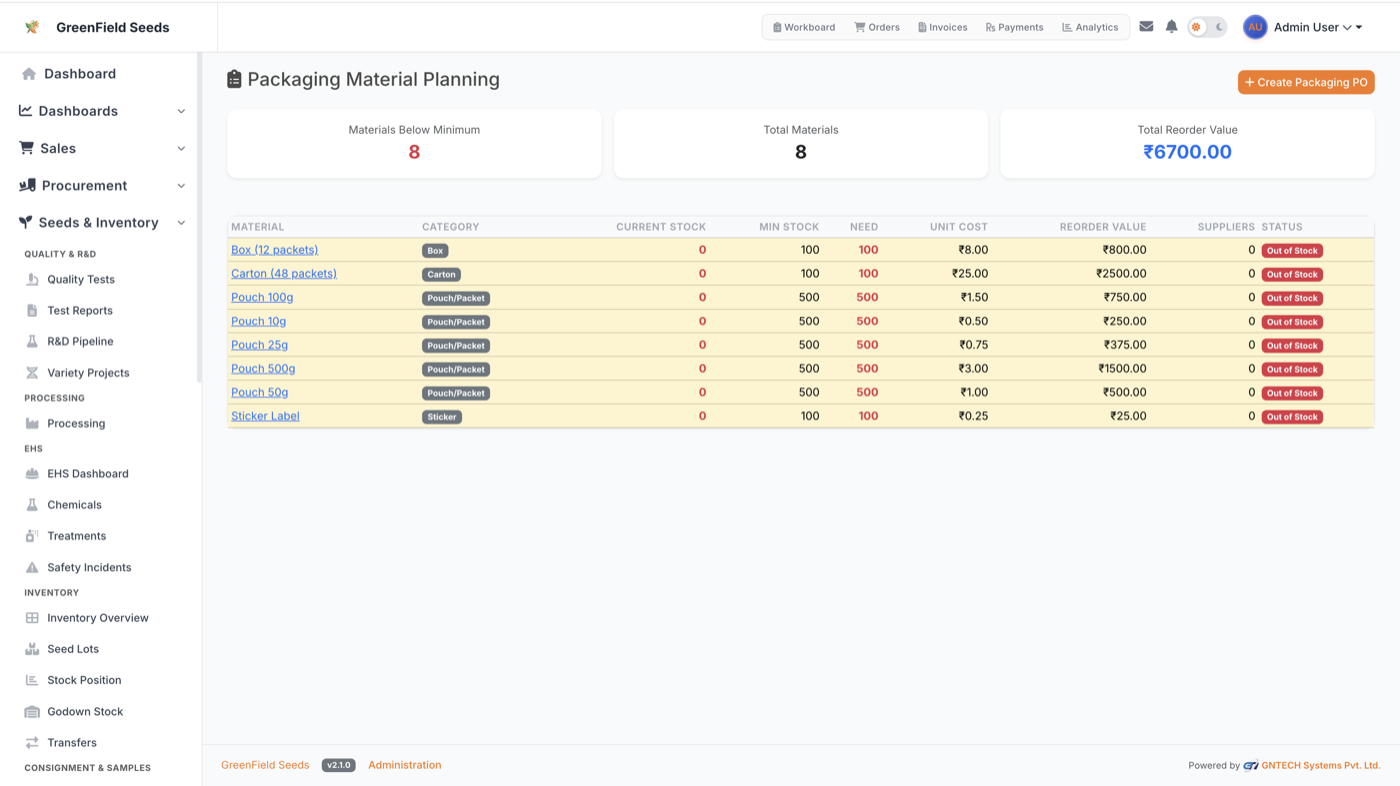Open the Sticker Label link

[x=265, y=416]
